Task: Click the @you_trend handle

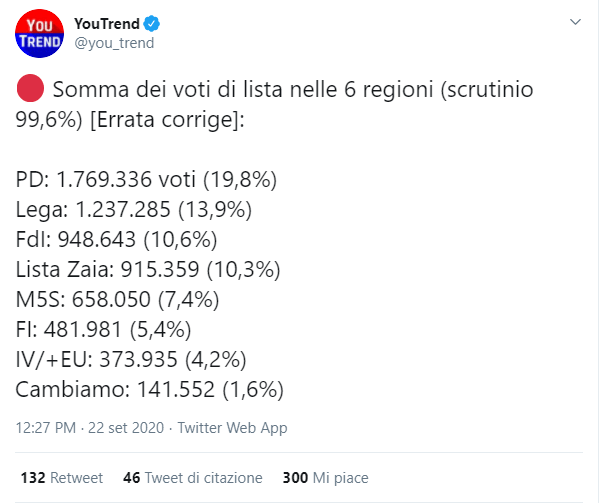Action: [114, 44]
